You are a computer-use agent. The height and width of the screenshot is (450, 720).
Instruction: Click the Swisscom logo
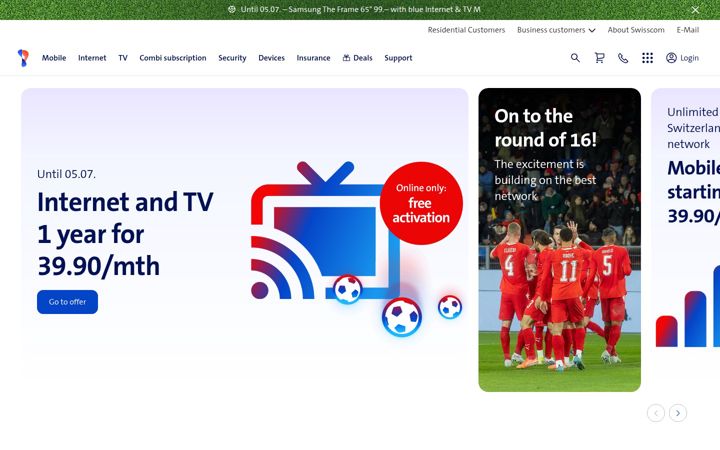pyautogui.click(x=23, y=58)
